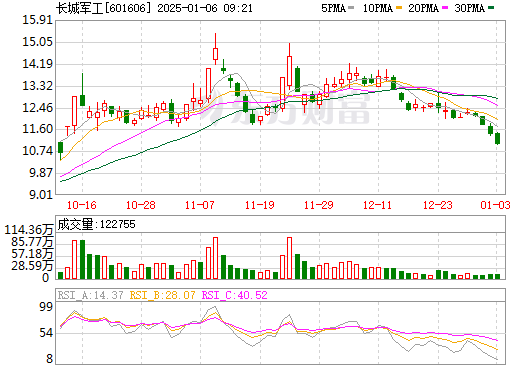Click the 12-11 date label
The height and width of the screenshot is (365, 520).
tap(378, 205)
